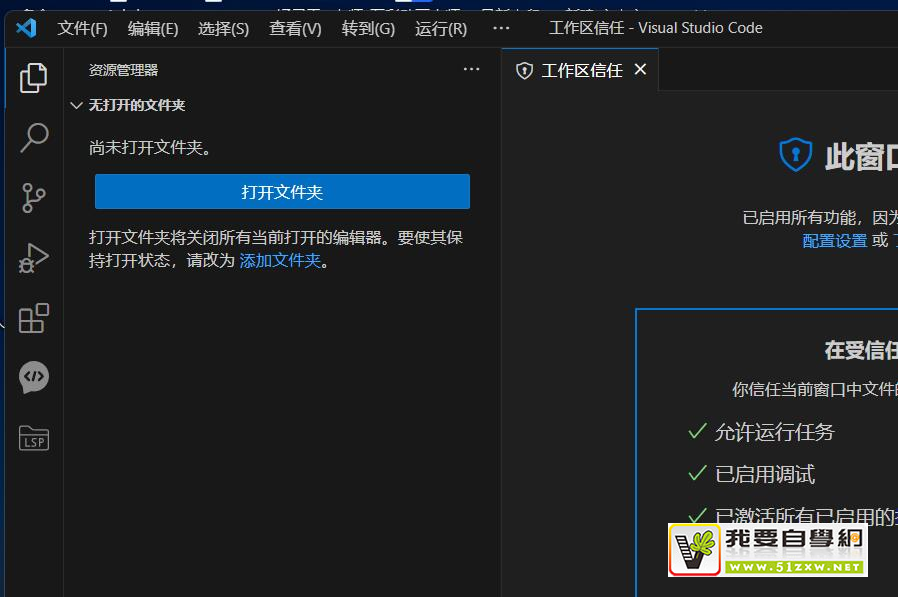Open the Explorer view in activity bar
898x597 pixels.
[x=34, y=77]
